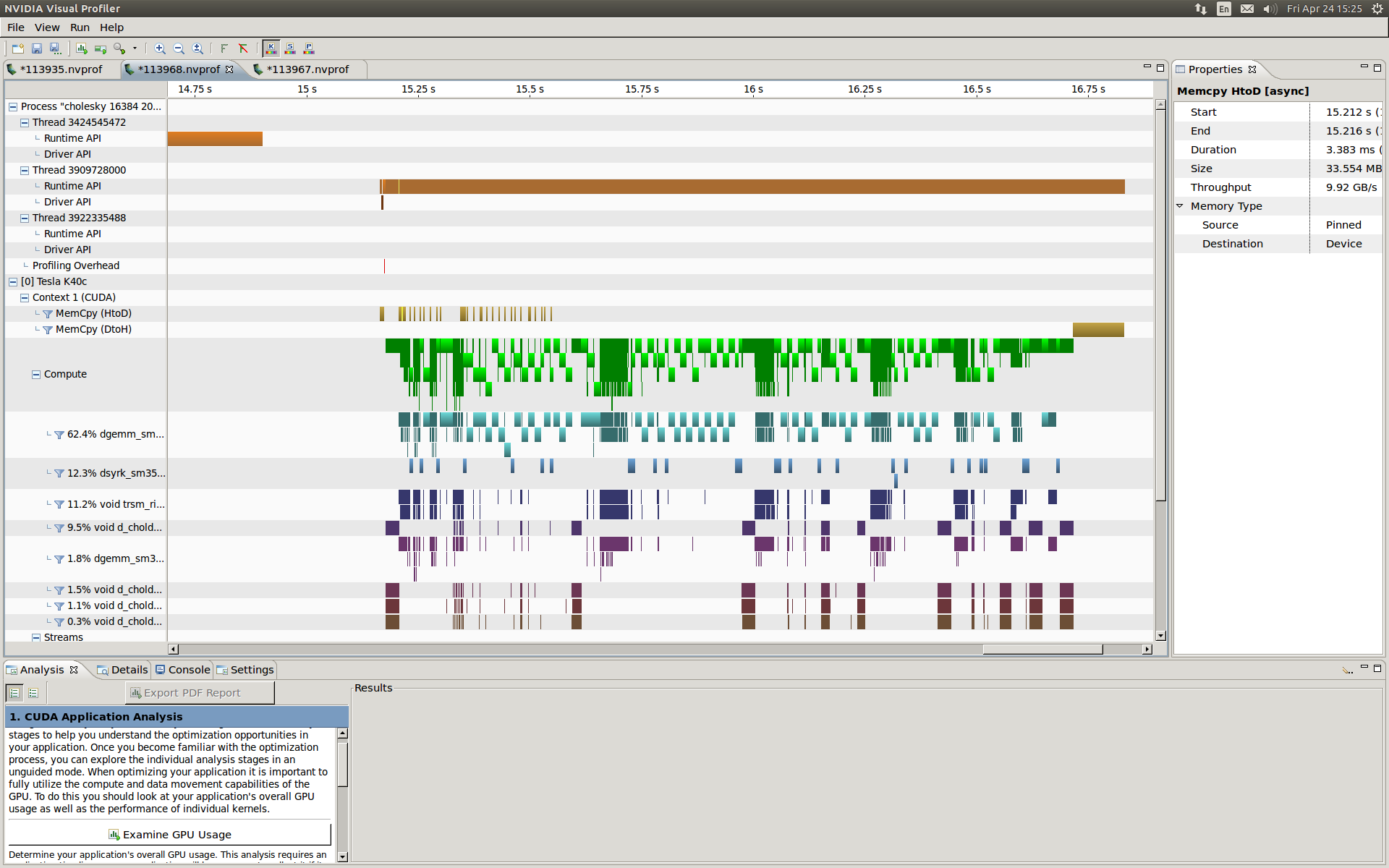Click zoom-to-fit timeline icon
This screenshot has height=868, width=1389.
(x=197, y=48)
